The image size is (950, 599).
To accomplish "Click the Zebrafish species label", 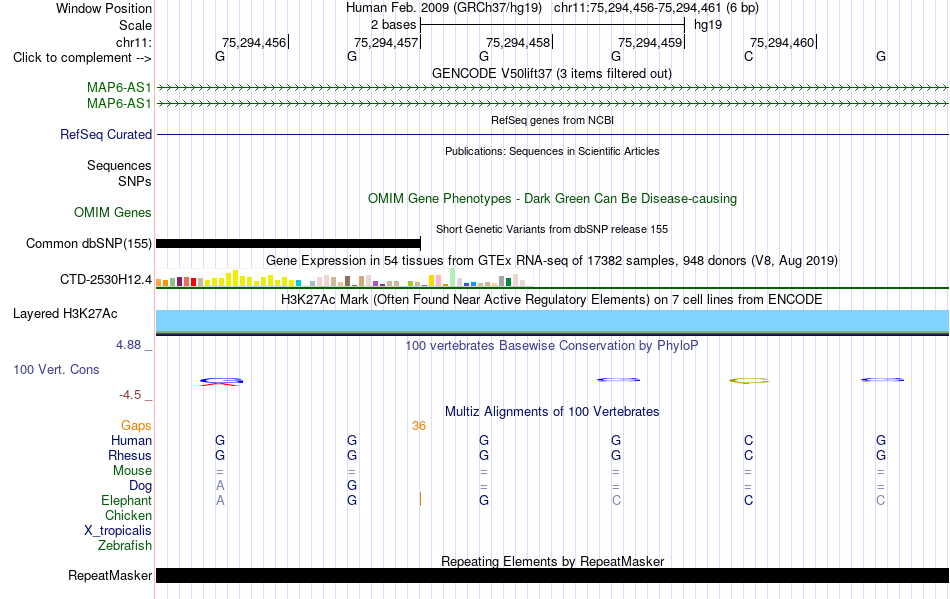I will 125,546.
